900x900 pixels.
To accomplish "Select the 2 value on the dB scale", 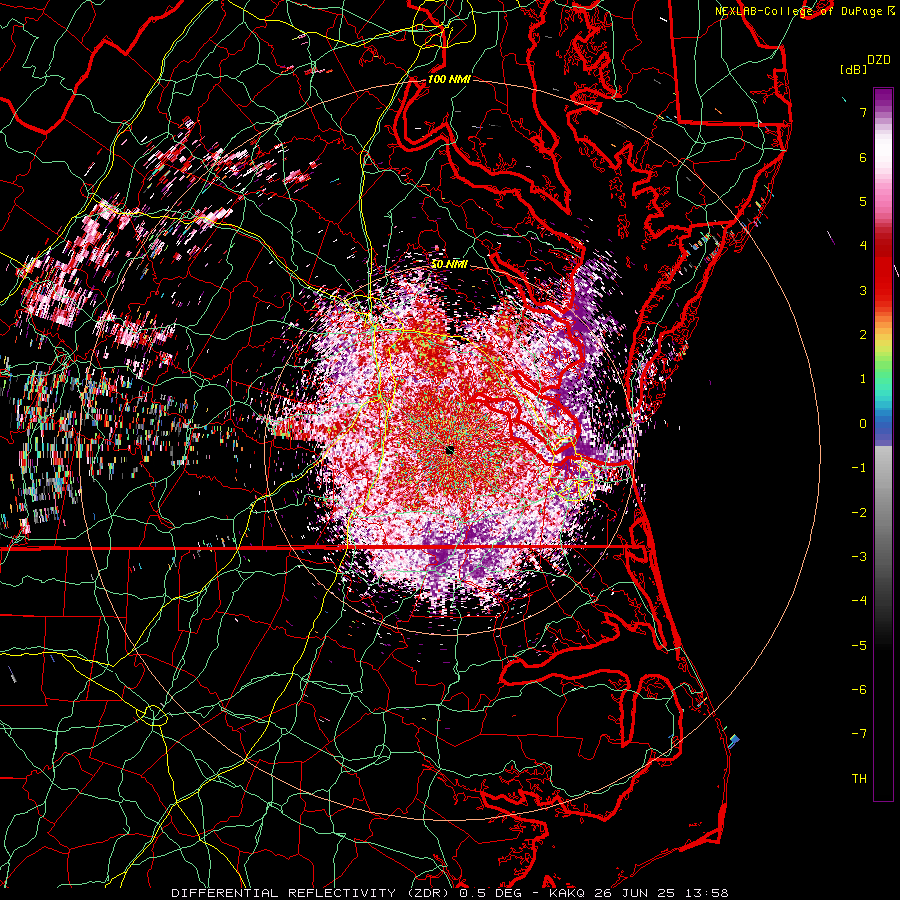I will pos(863,335).
